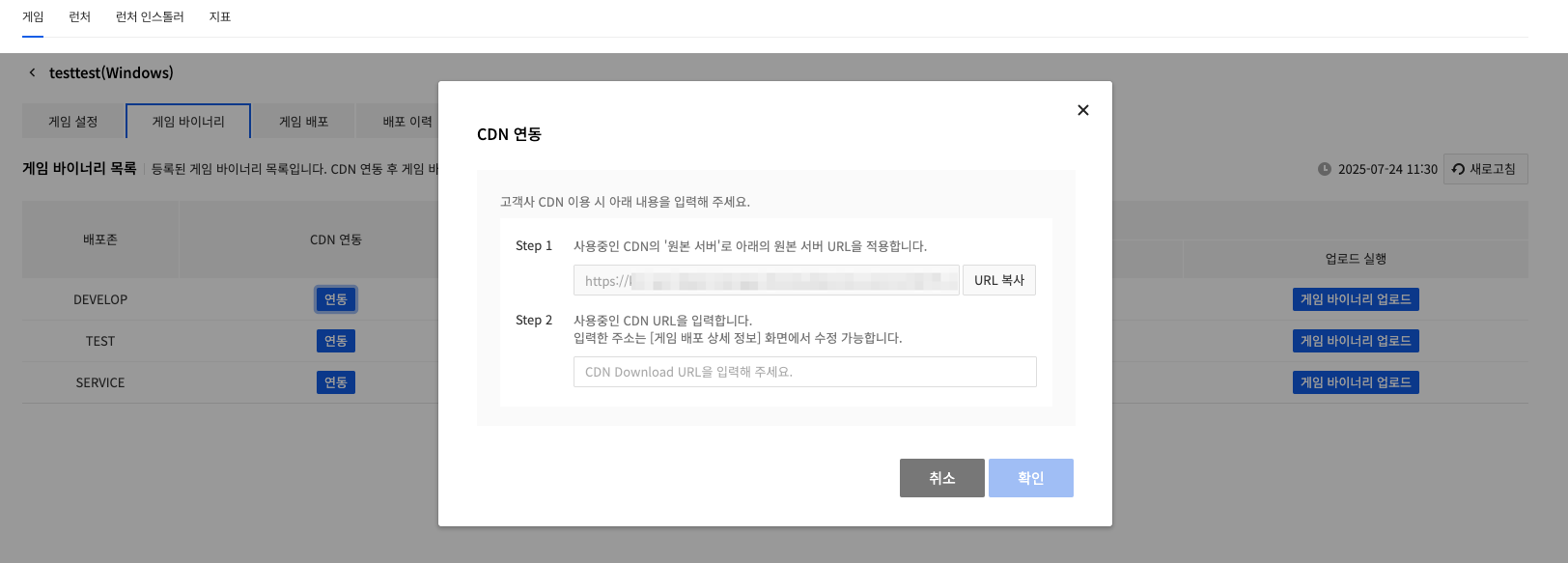Close the CDN 연동 dialog with X
Viewport: 1568px width, 563px height.
click(1083, 110)
